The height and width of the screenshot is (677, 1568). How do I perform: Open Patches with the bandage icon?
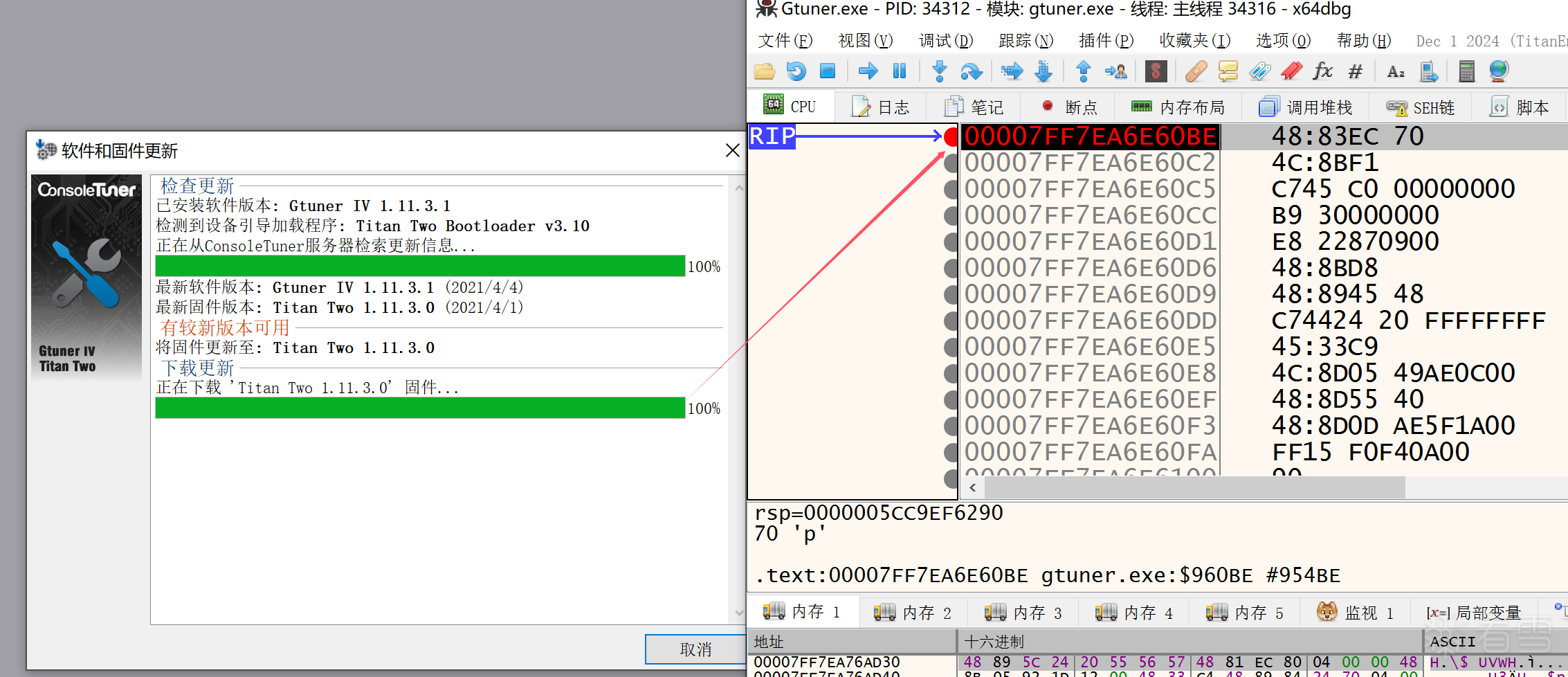[x=1196, y=71]
